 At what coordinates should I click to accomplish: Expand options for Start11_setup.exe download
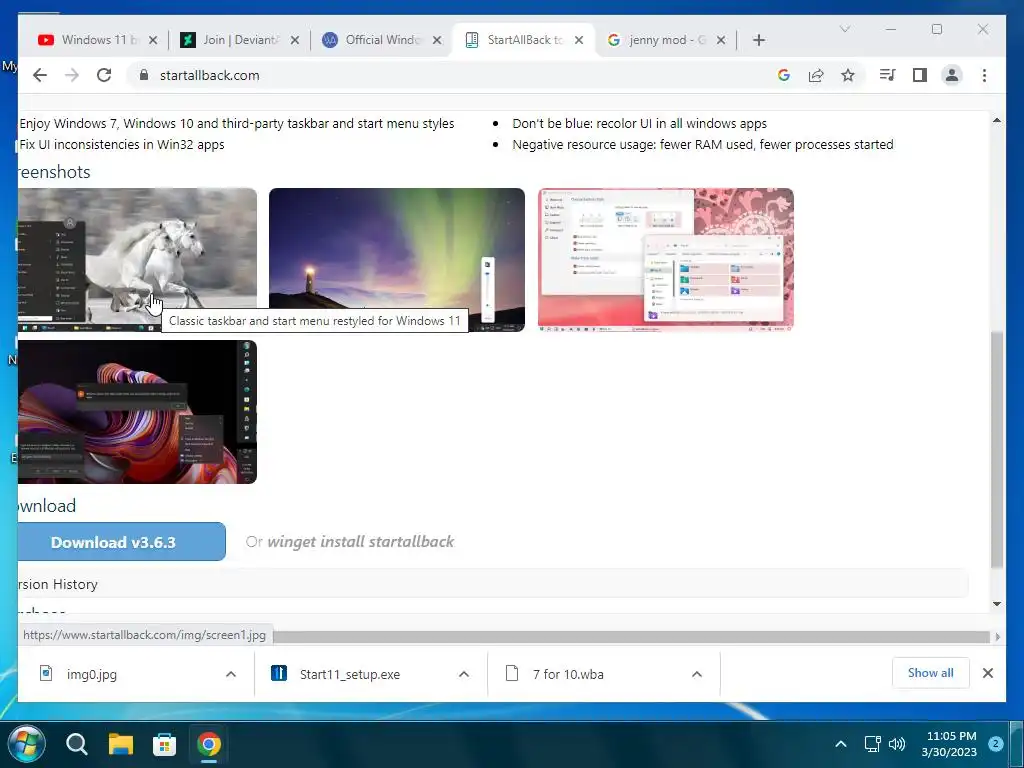tap(464, 674)
